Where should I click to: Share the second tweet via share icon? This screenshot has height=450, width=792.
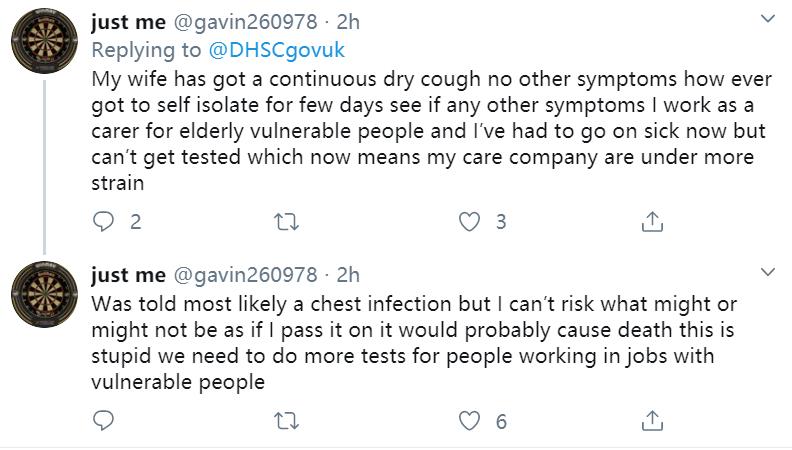[651, 421]
